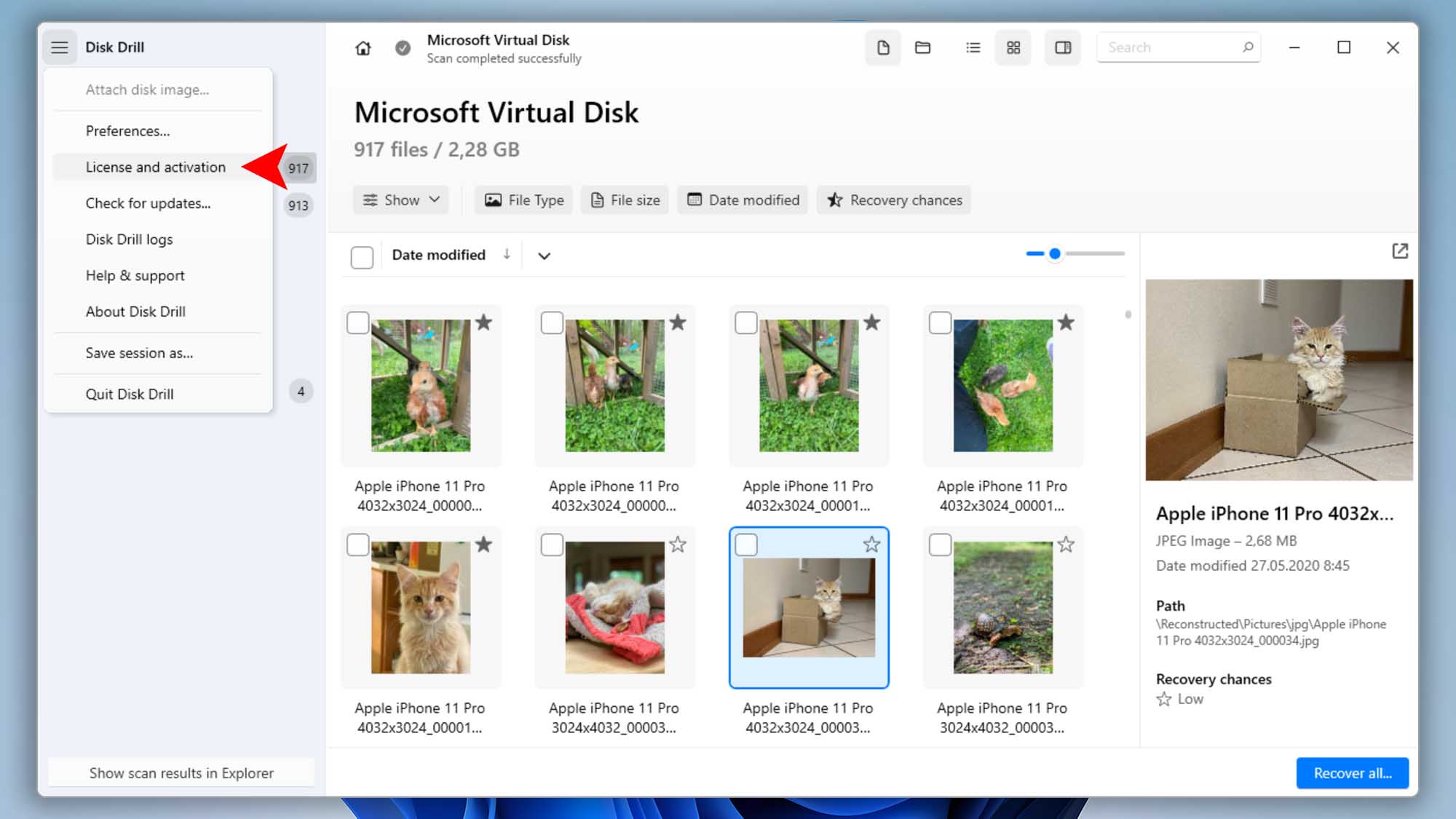Click the Recover all button
This screenshot has width=1456, height=819.
1352,773
